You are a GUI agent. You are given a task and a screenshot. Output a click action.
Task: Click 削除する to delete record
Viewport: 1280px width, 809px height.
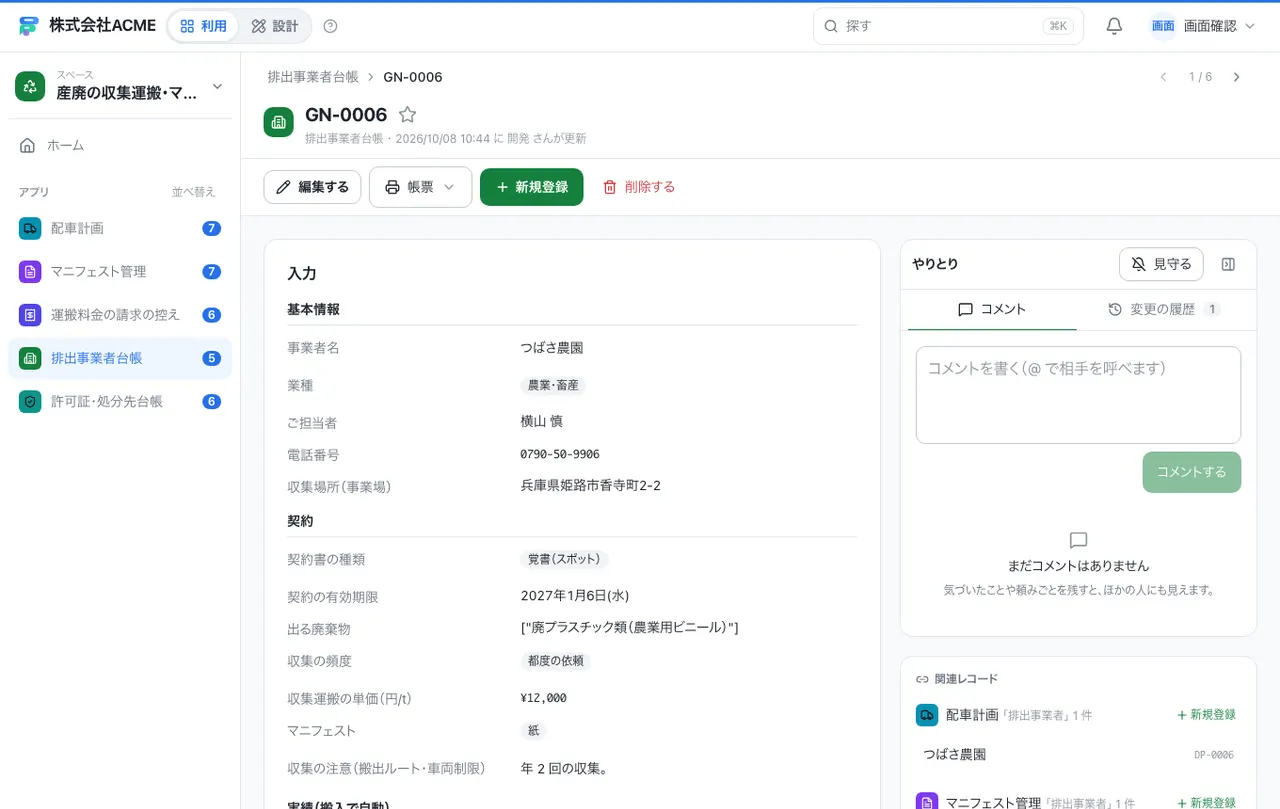(x=638, y=187)
